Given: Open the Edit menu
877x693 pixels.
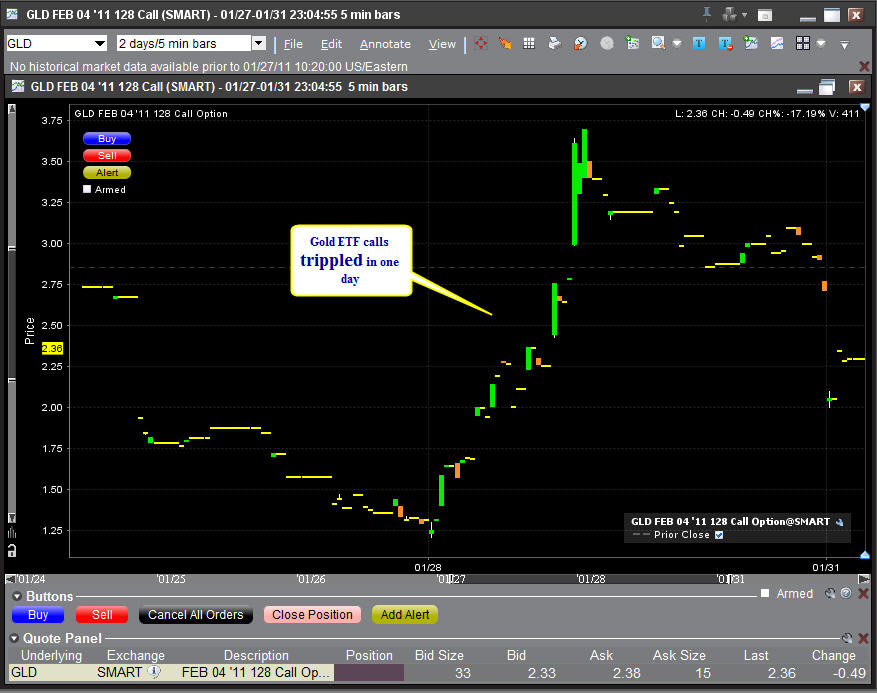Looking at the screenshot, I should coord(331,44).
